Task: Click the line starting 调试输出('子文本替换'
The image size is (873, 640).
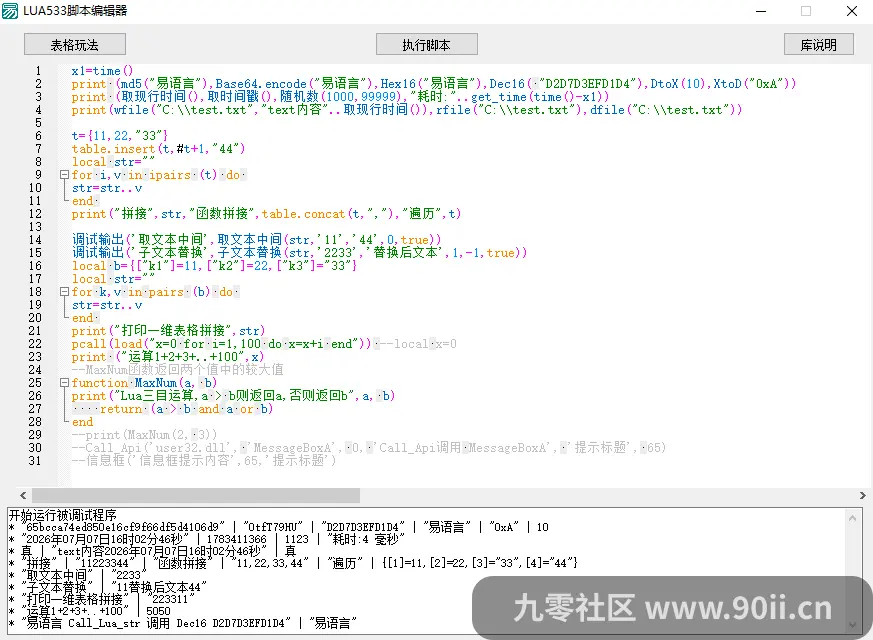Action: pos(300,253)
